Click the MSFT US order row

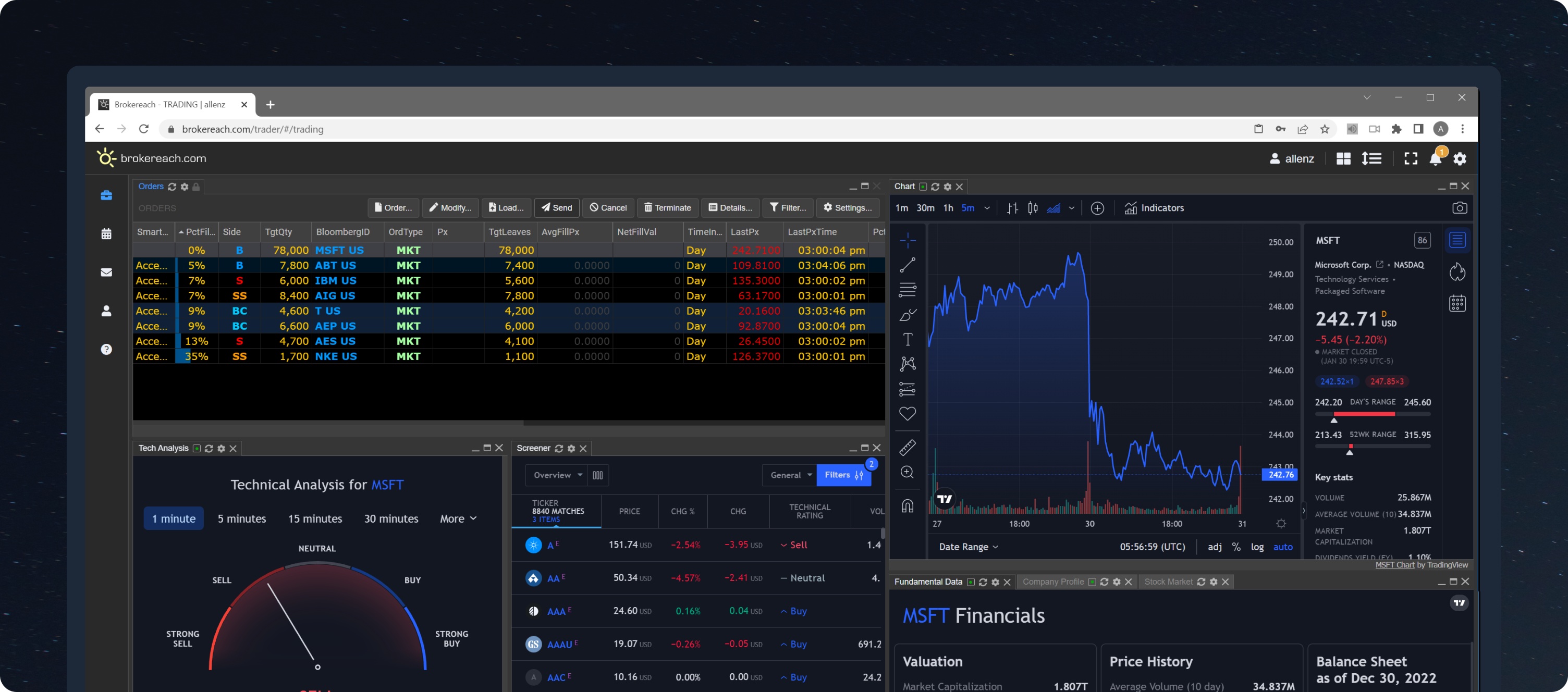[338, 250]
